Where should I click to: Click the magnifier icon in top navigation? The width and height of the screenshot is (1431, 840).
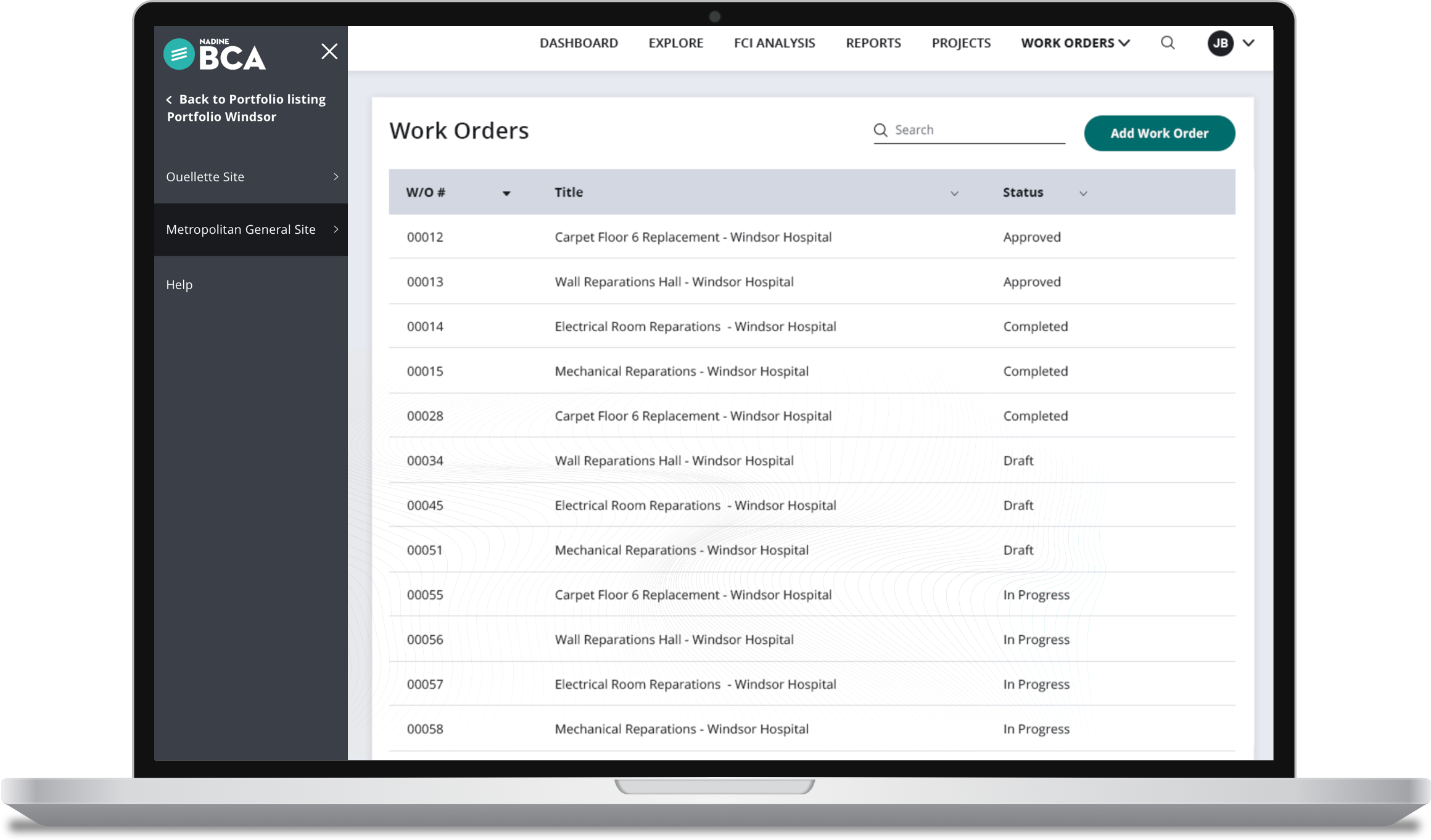pos(1168,43)
